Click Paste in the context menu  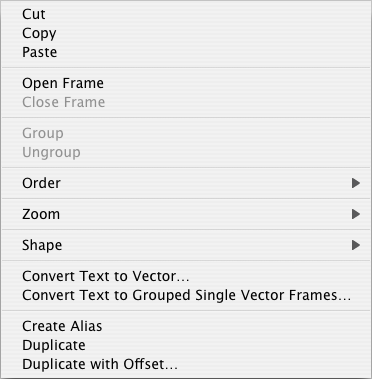[x=186, y=52]
